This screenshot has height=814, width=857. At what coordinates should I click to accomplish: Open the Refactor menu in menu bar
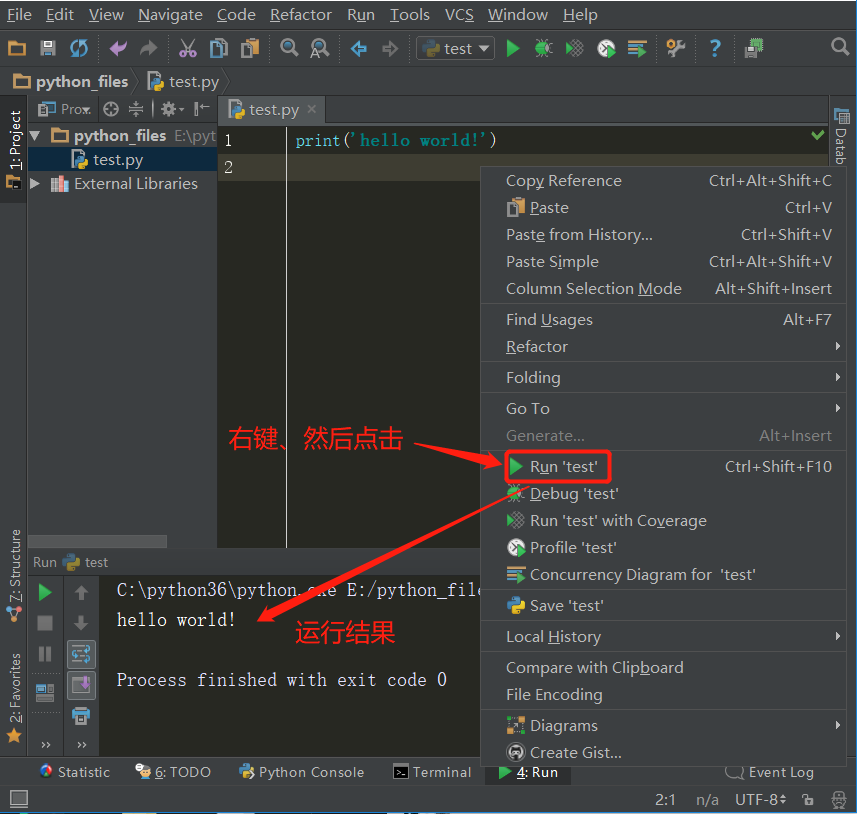pyautogui.click(x=300, y=15)
